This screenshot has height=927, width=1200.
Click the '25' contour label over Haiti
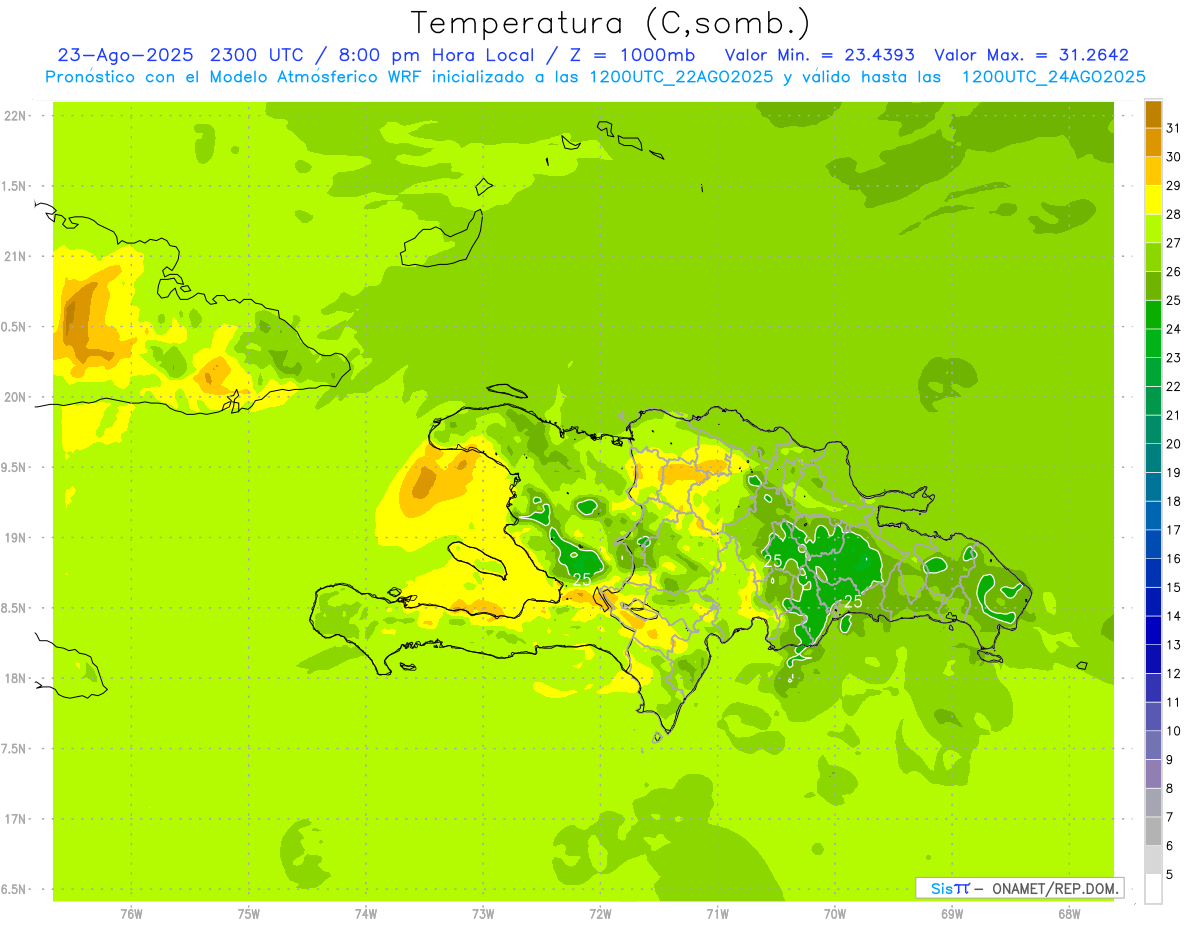click(582, 579)
